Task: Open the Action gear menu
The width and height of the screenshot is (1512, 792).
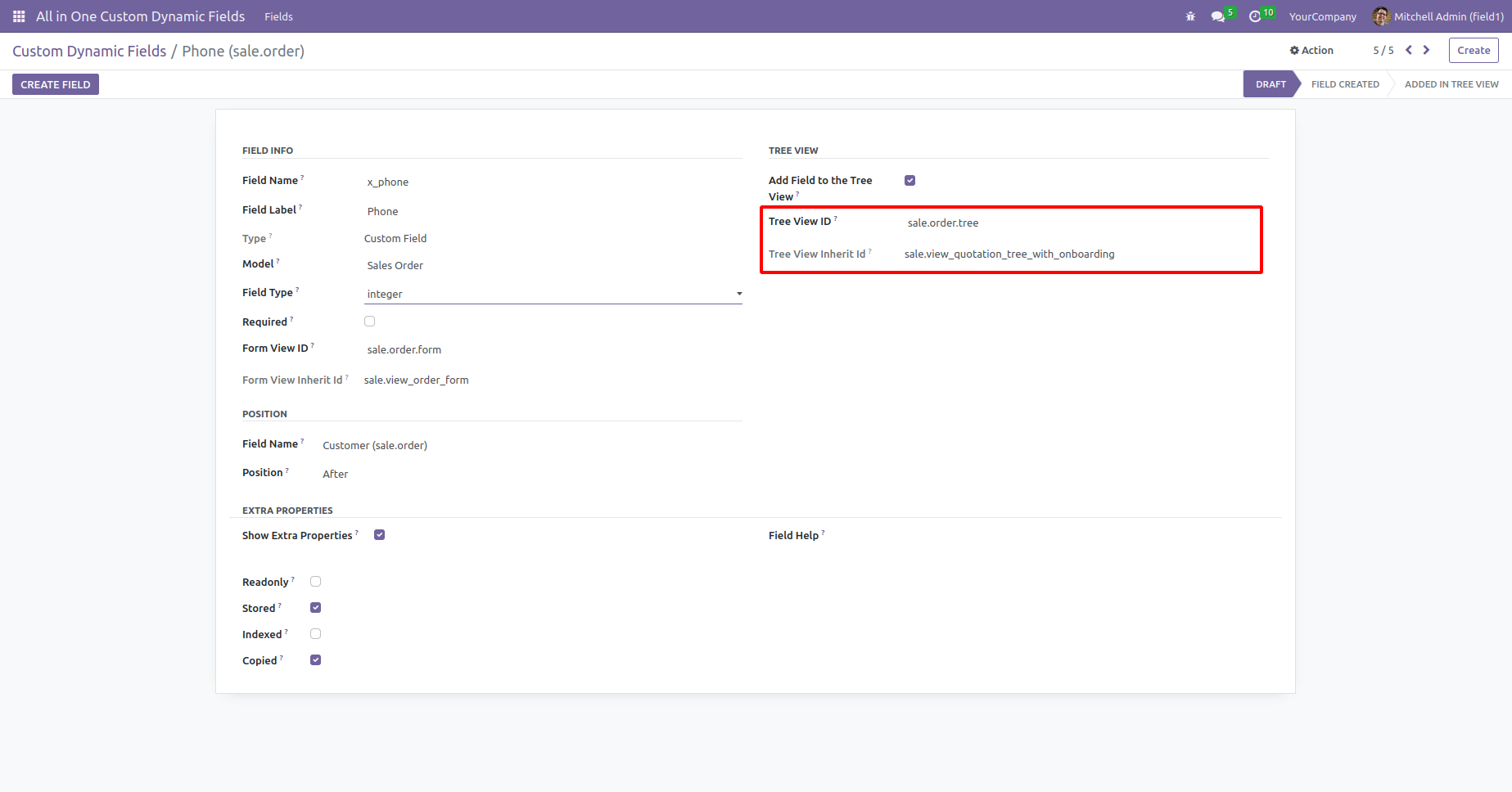Action: click(1311, 50)
